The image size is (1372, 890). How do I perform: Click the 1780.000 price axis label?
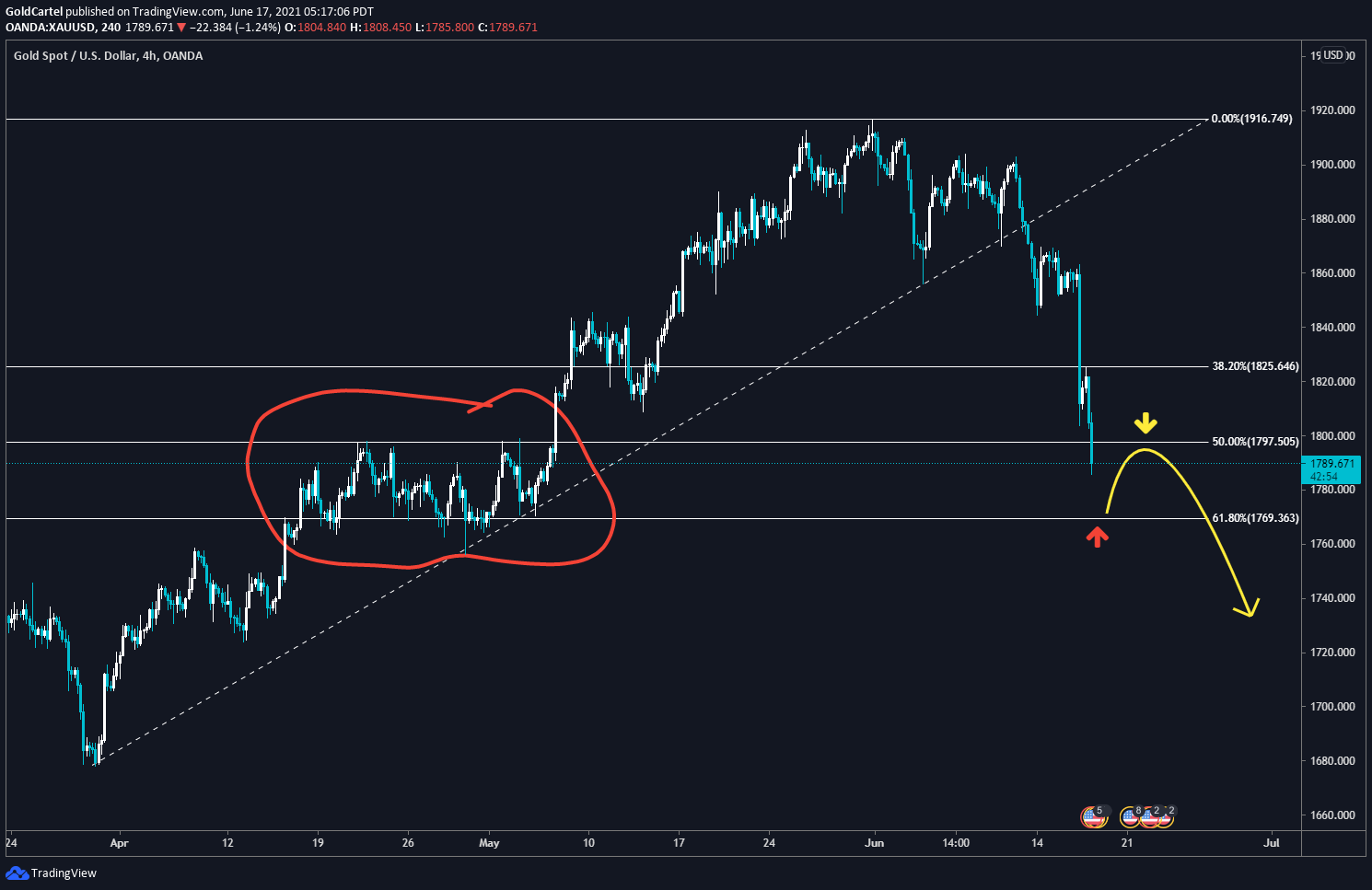pyautogui.click(x=1332, y=490)
